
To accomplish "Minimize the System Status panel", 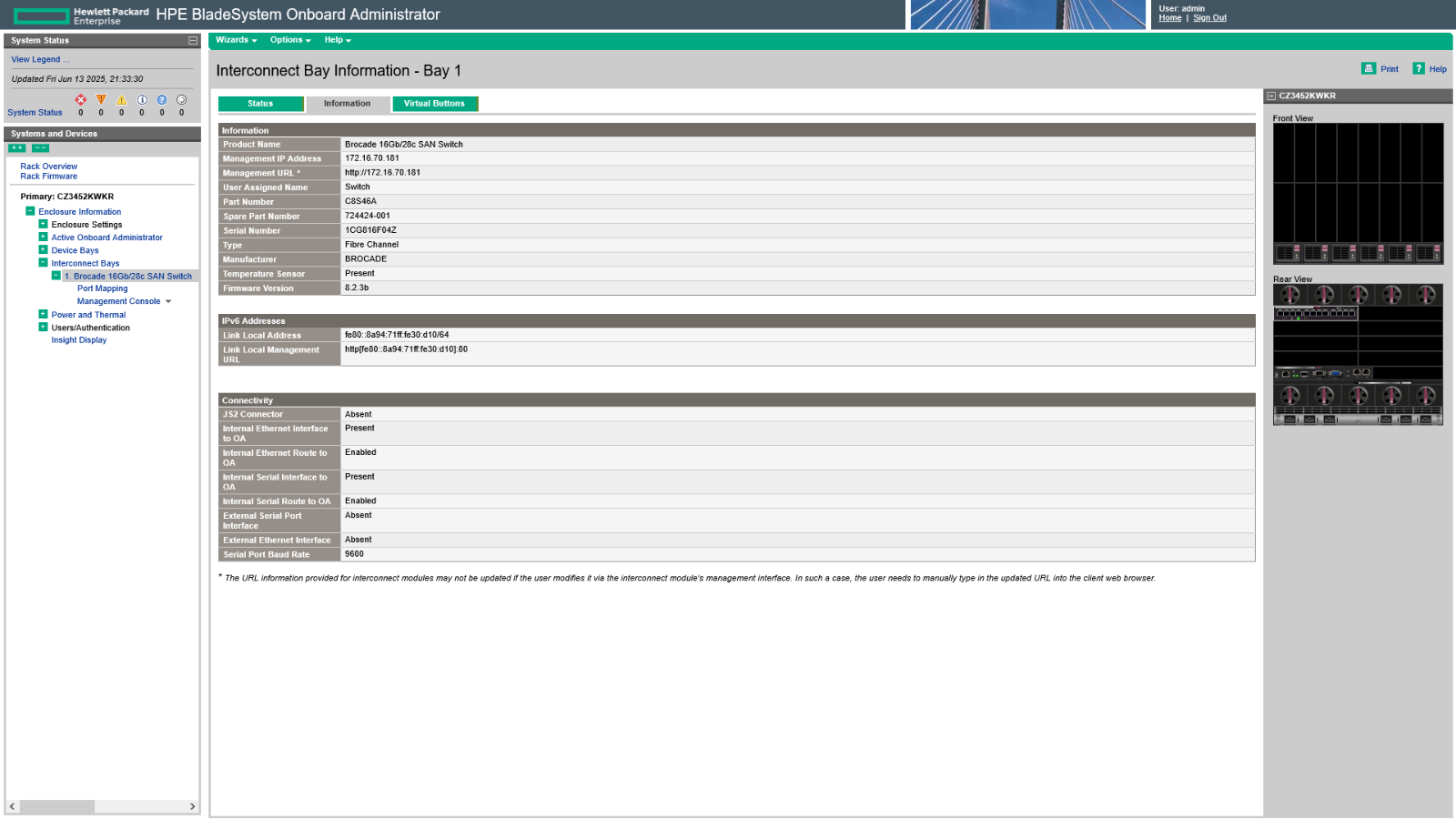I will [193, 41].
